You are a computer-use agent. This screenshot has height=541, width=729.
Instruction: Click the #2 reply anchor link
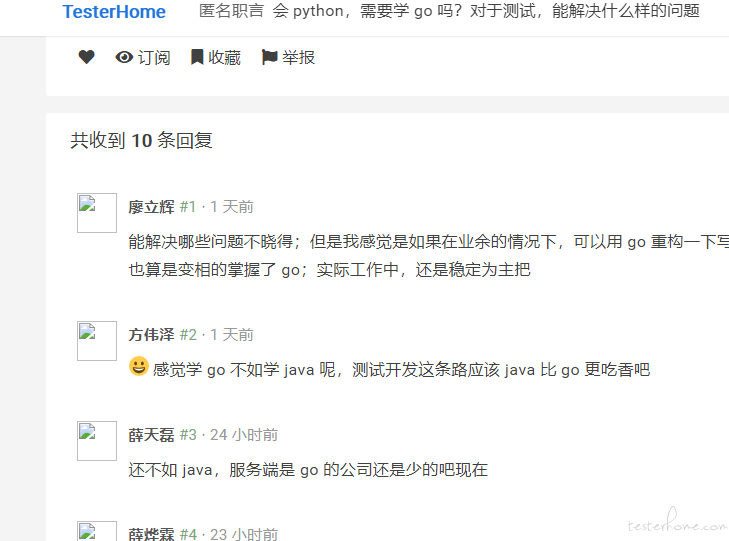coord(188,335)
